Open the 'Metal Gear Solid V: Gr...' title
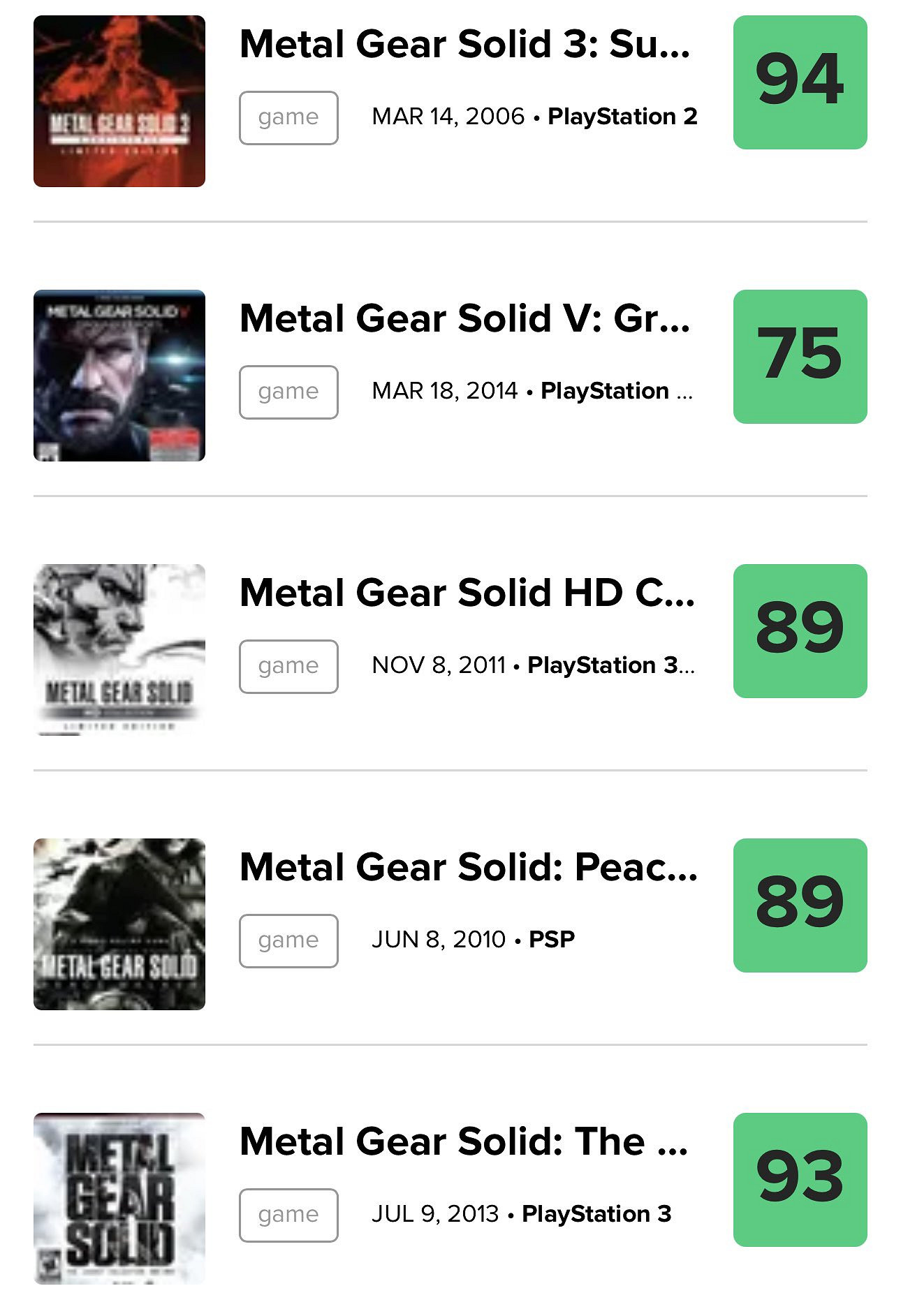The width and height of the screenshot is (901, 1316). pyautogui.click(x=464, y=318)
